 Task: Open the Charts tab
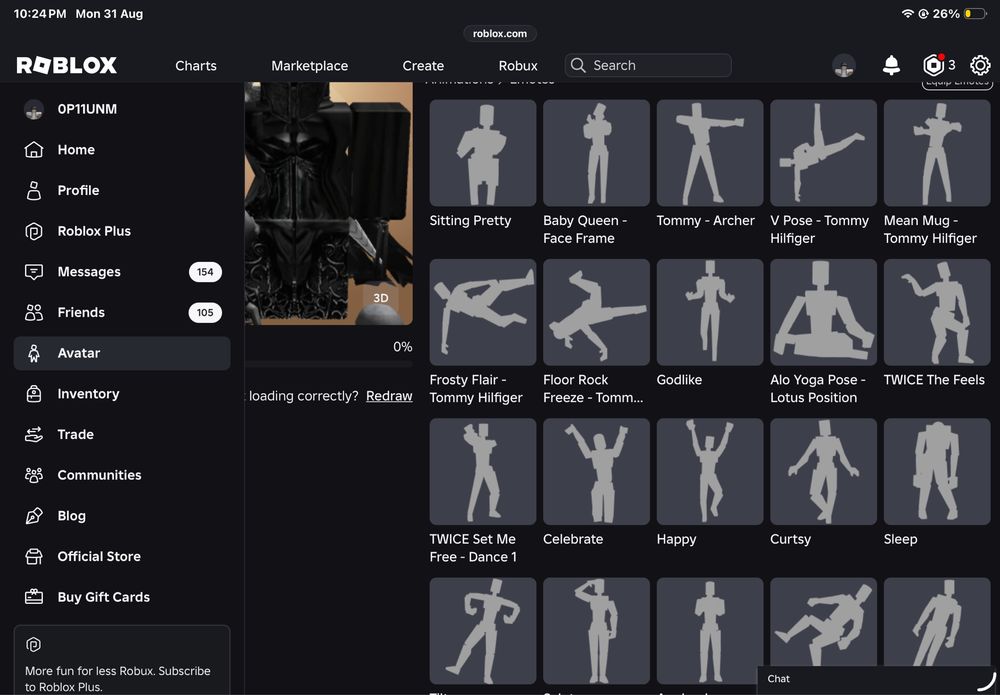coord(196,66)
